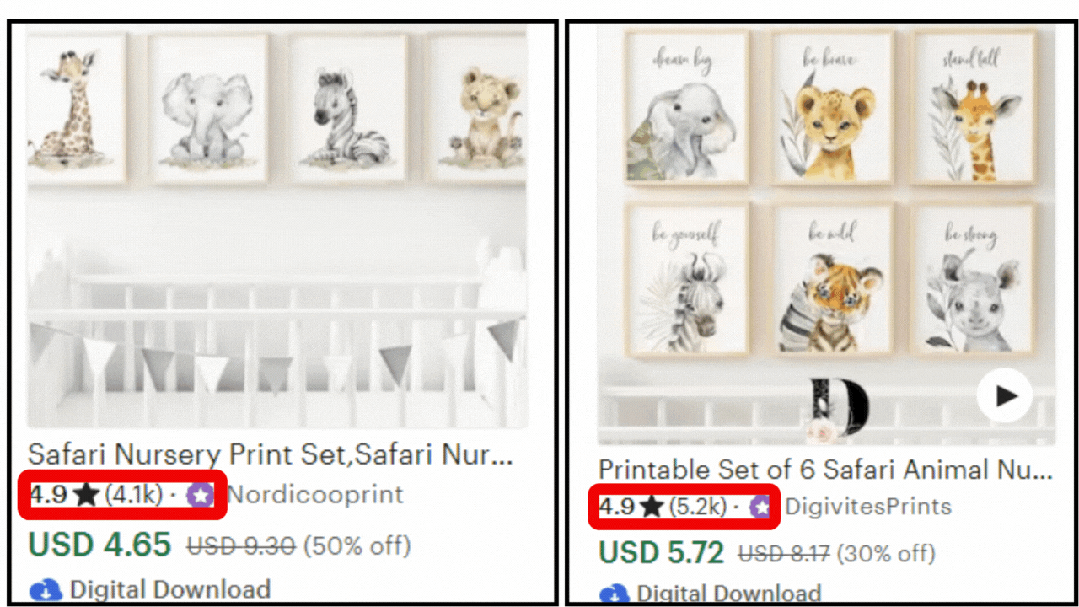This screenshot has width=1079, height=607.
Task: Click the zebra print in the left listing image
Action: coord(348,108)
